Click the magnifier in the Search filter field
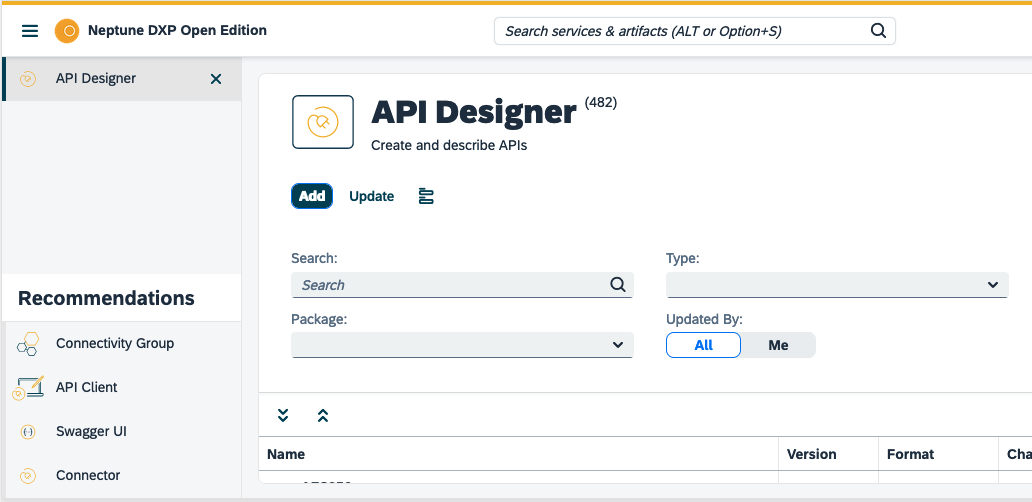 [x=617, y=284]
